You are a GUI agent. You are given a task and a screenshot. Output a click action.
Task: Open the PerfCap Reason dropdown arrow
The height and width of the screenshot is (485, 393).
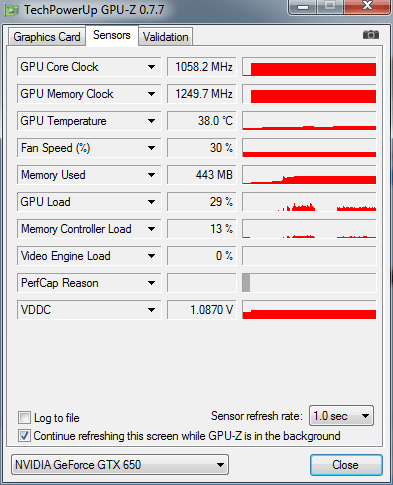click(151, 283)
